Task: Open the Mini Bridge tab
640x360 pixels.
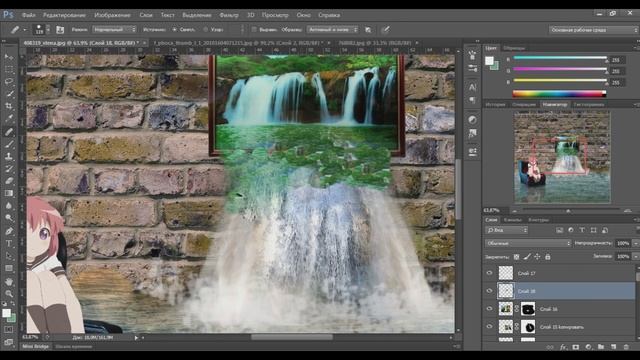Action: [36, 347]
